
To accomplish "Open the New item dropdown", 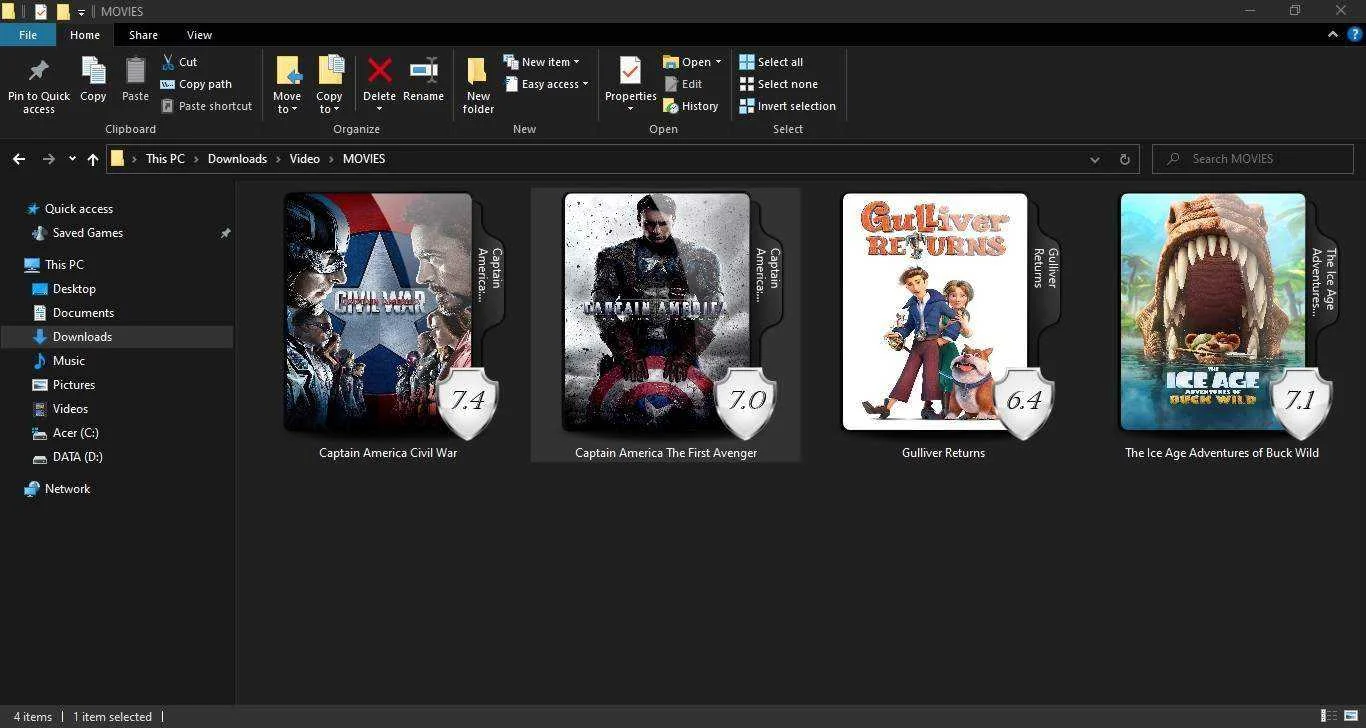I will [541, 62].
